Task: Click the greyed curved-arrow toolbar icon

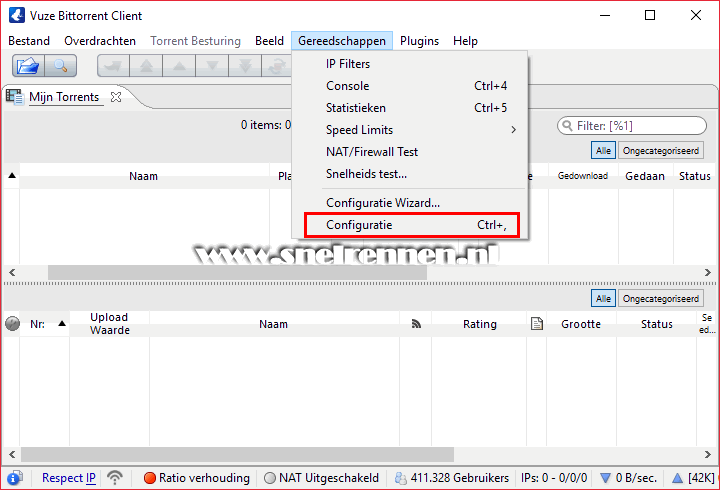Action: pyautogui.click(x=113, y=66)
